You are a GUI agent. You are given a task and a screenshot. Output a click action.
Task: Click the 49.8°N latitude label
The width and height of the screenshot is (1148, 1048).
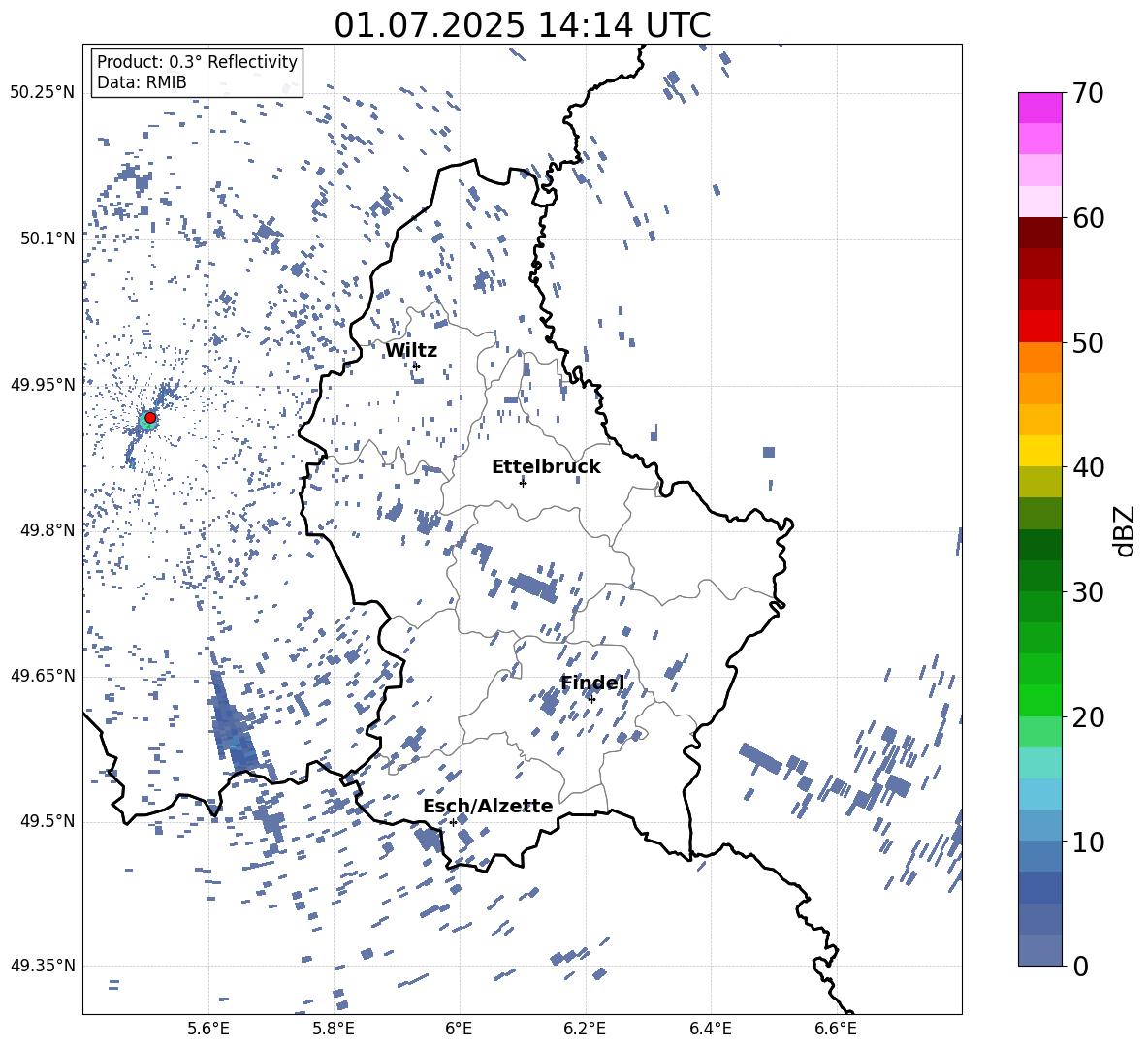pyautogui.click(x=48, y=530)
